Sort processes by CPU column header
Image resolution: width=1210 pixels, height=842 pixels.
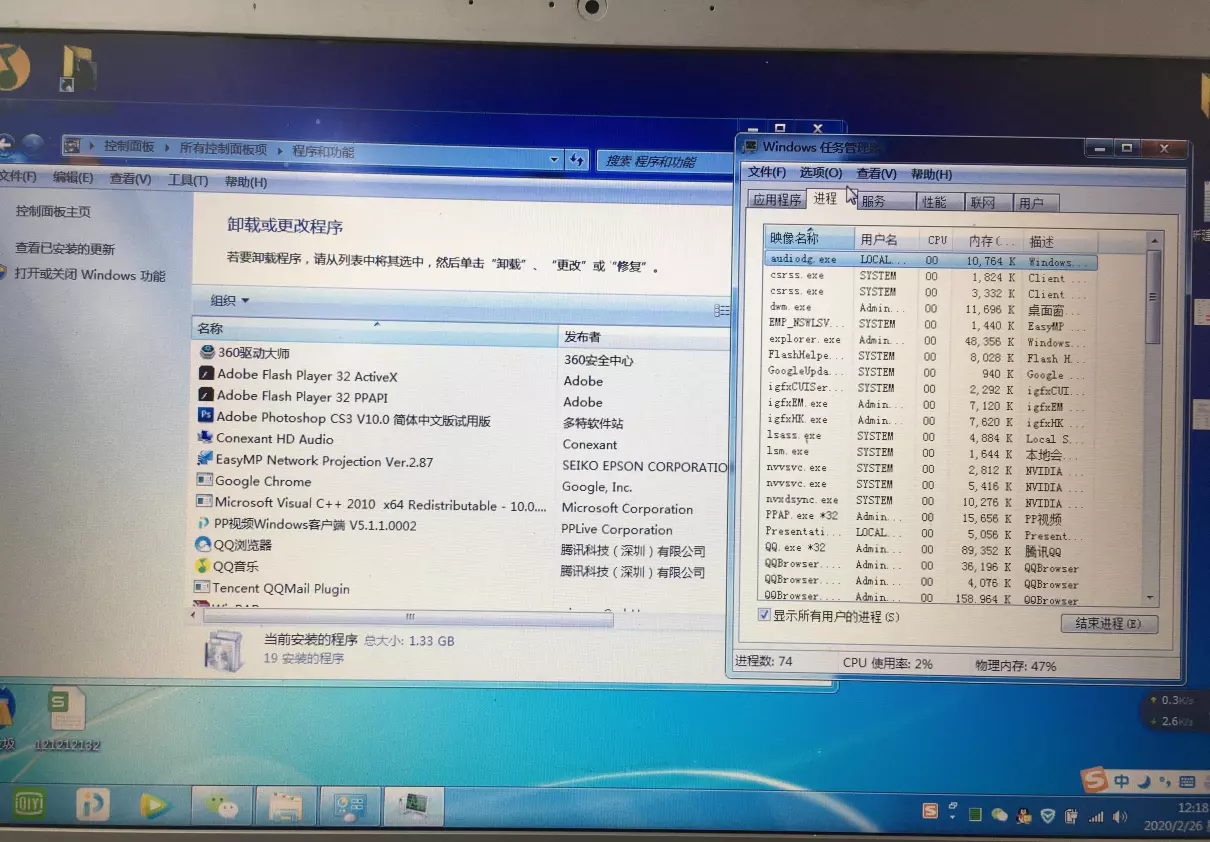(936, 240)
